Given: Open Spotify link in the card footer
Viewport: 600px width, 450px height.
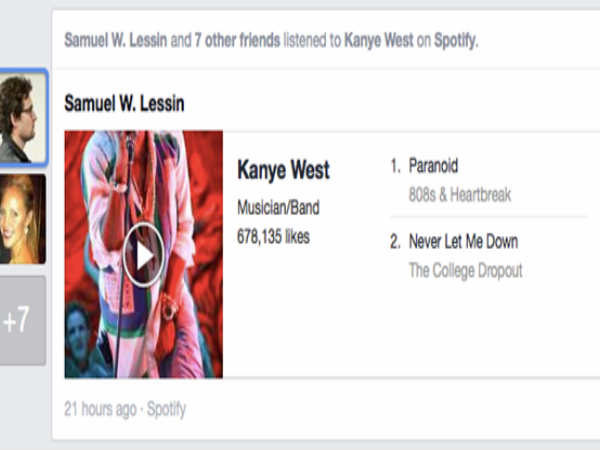Looking at the screenshot, I should point(166,409).
